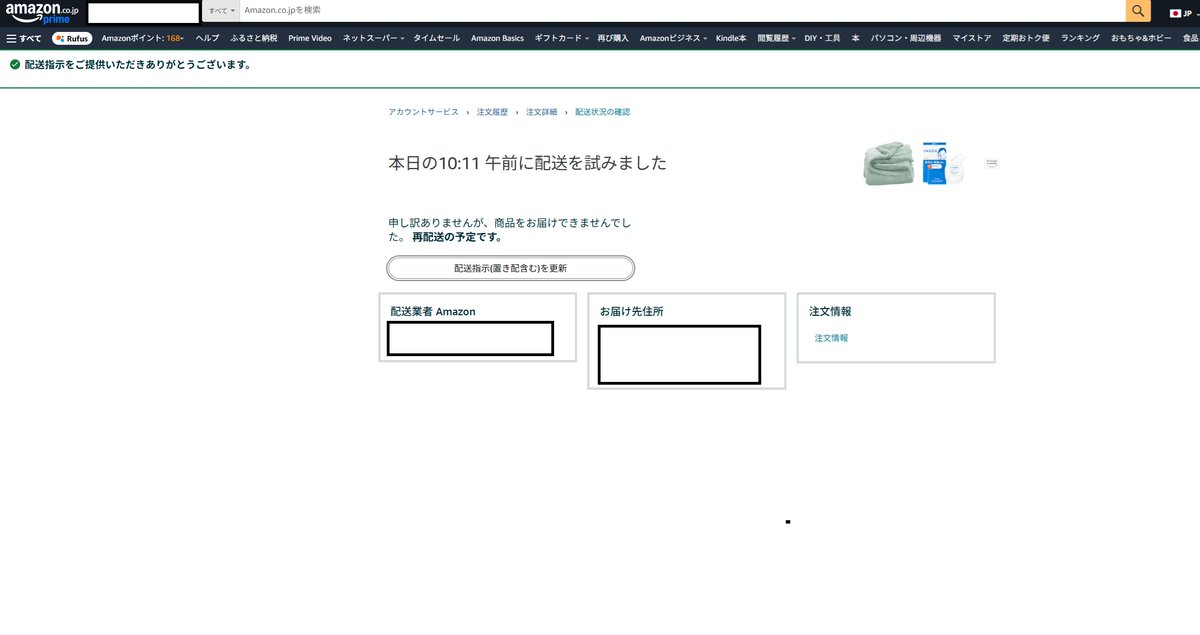This screenshot has width=1200, height=635.
Task: Expand the ギフトカード menu
Action: tap(561, 38)
